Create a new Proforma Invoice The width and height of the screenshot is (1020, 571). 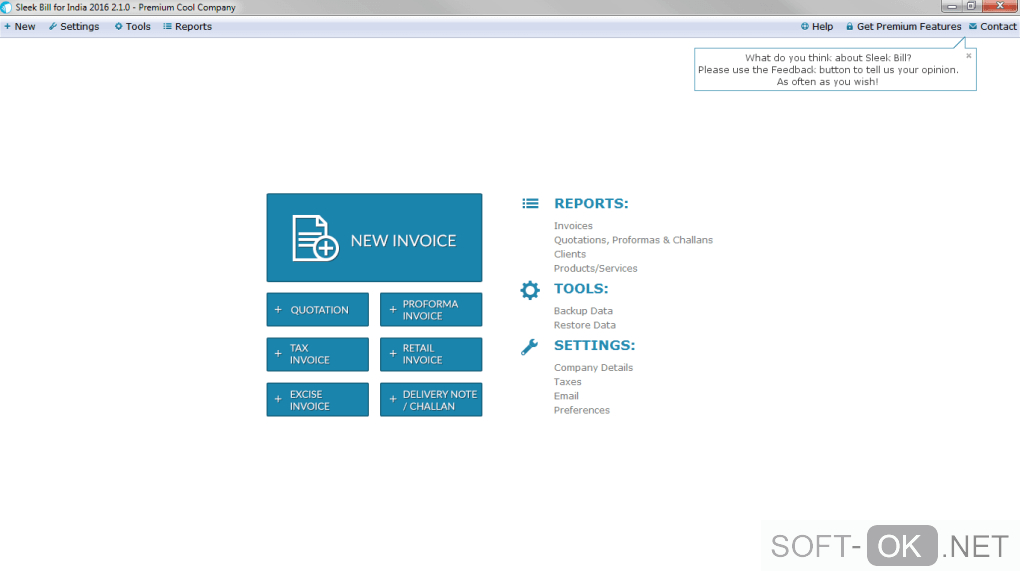click(431, 310)
